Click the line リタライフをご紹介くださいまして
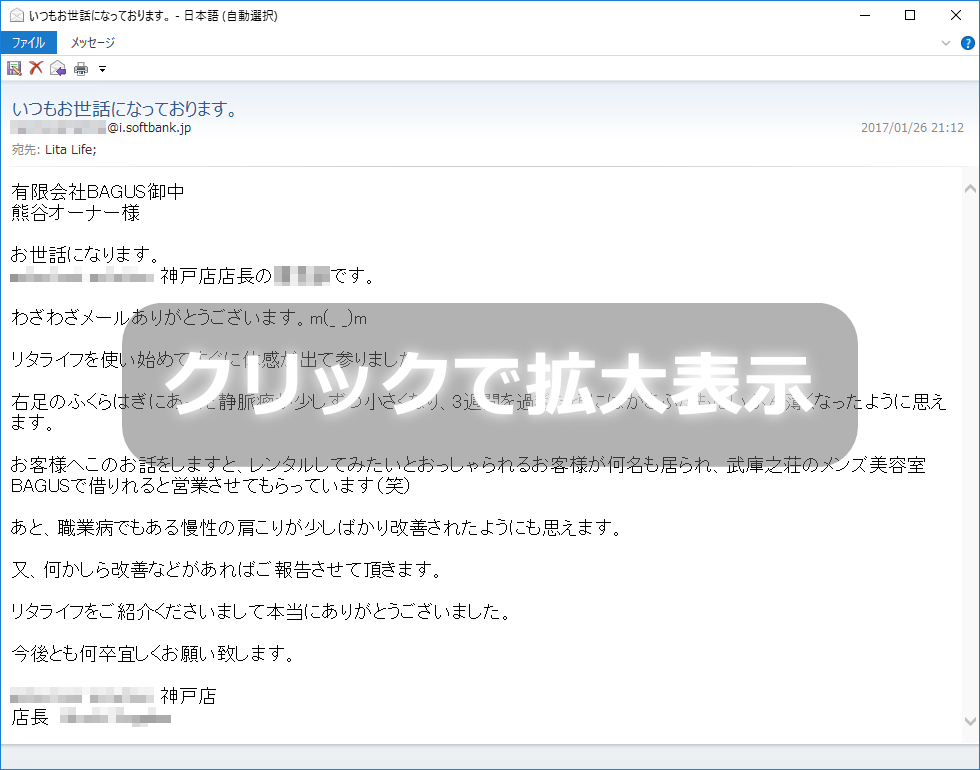The width and height of the screenshot is (980, 770). pyautogui.click(x=262, y=611)
